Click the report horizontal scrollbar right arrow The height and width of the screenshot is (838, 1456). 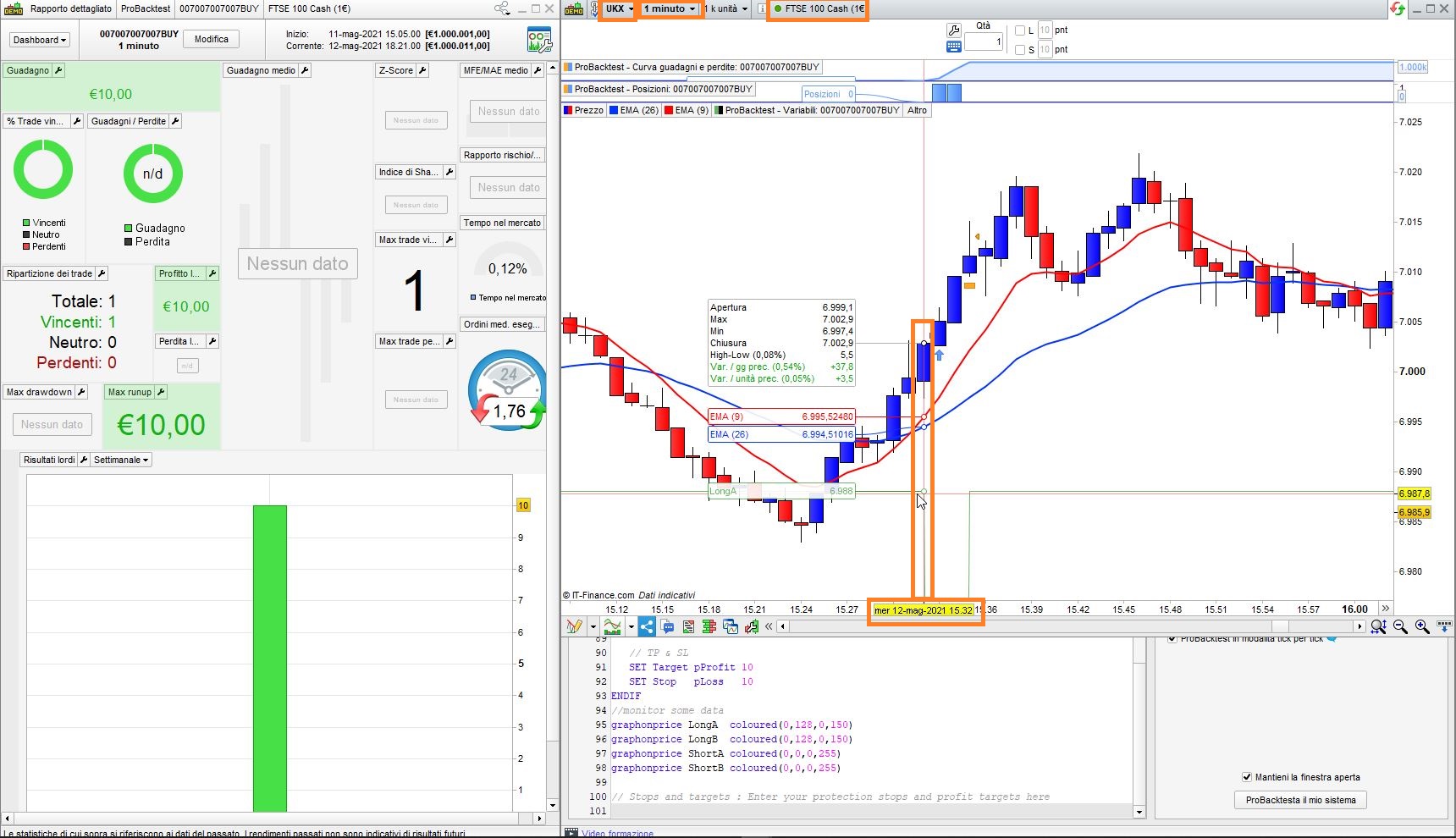point(539,819)
